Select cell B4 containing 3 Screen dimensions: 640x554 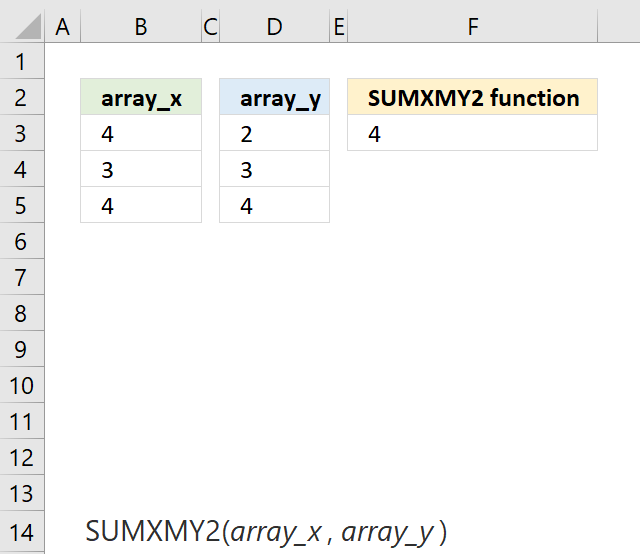pos(141,169)
